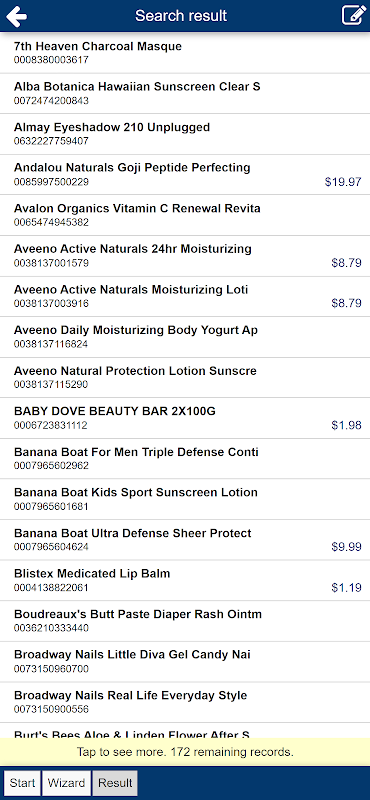Select the Result tab

click(115, 783)
